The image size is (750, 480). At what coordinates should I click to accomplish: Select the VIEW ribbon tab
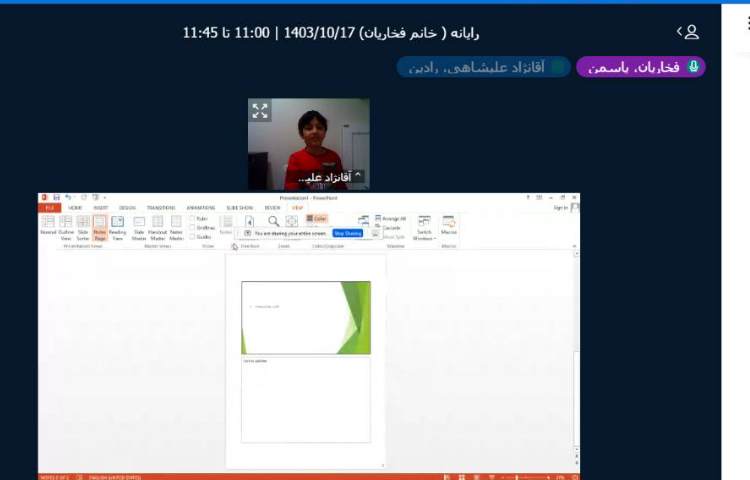[298, 208]
